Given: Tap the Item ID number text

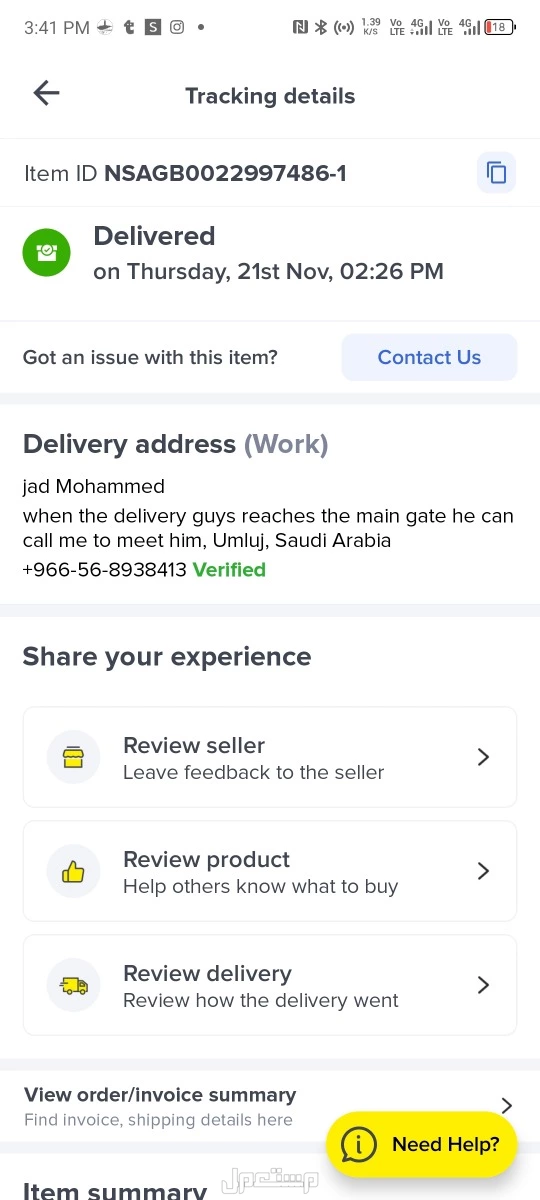Looking at the screenshot, I should 225,173.
